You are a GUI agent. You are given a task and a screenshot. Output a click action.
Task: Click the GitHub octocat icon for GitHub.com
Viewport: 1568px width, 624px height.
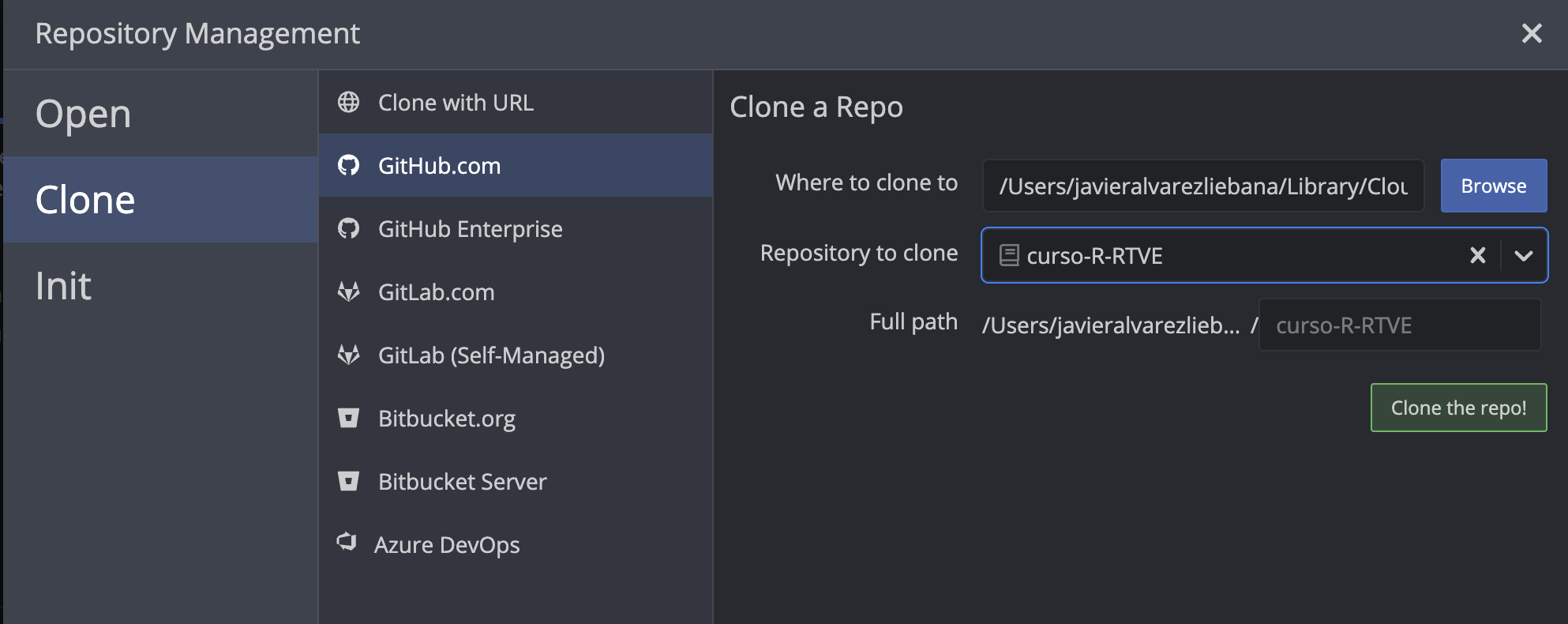tap(348, 166)
